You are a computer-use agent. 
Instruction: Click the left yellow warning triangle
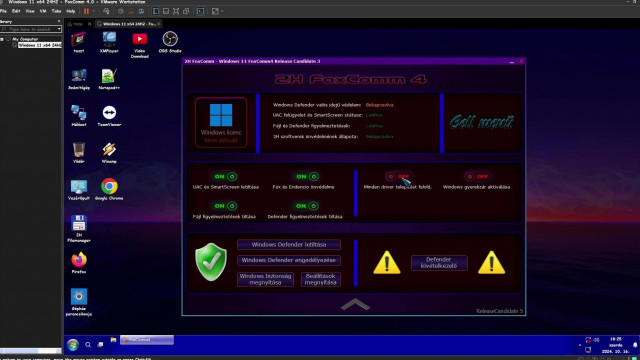[x=387, y=262]
